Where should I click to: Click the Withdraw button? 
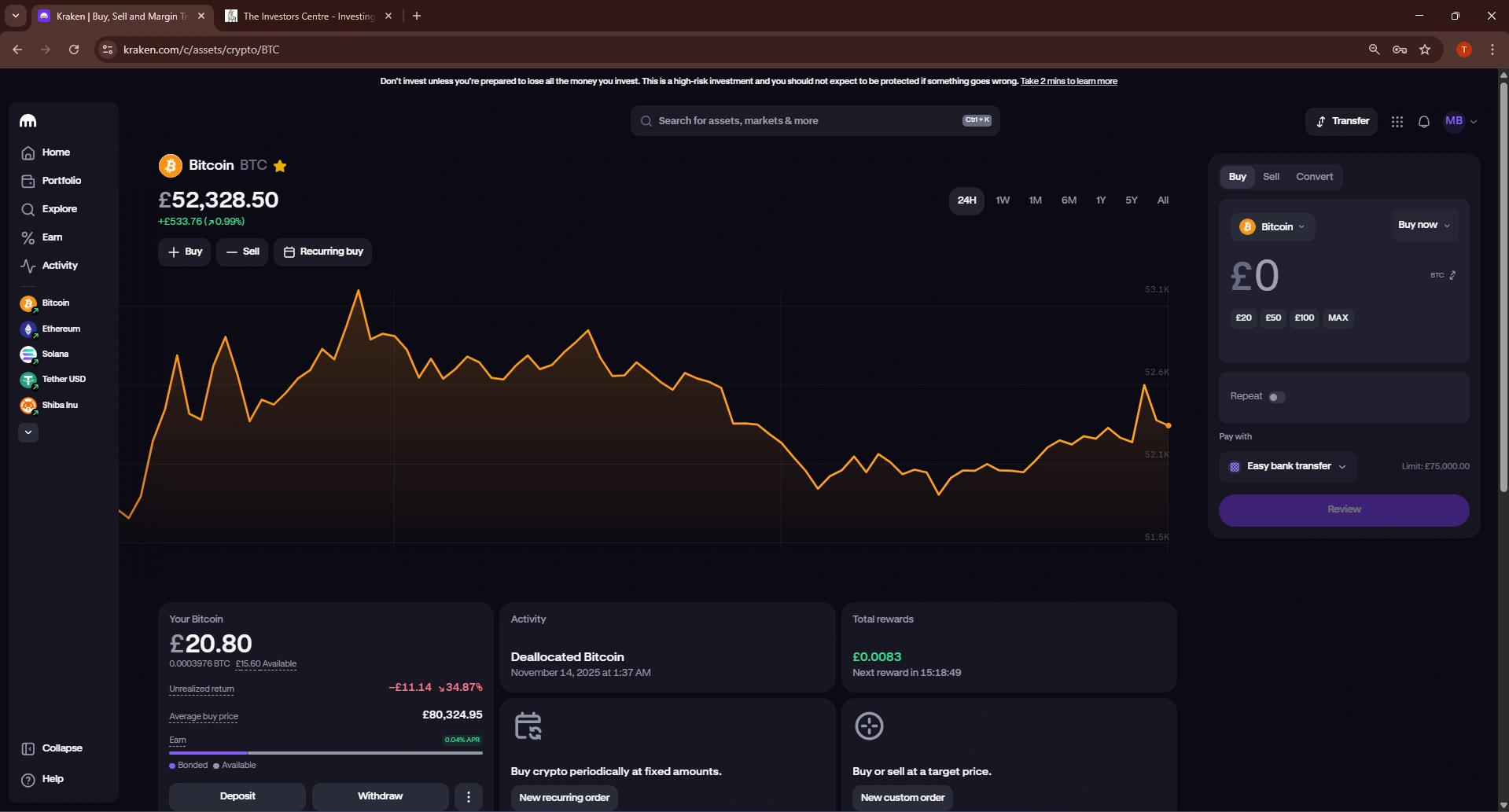tap(380, 796)
